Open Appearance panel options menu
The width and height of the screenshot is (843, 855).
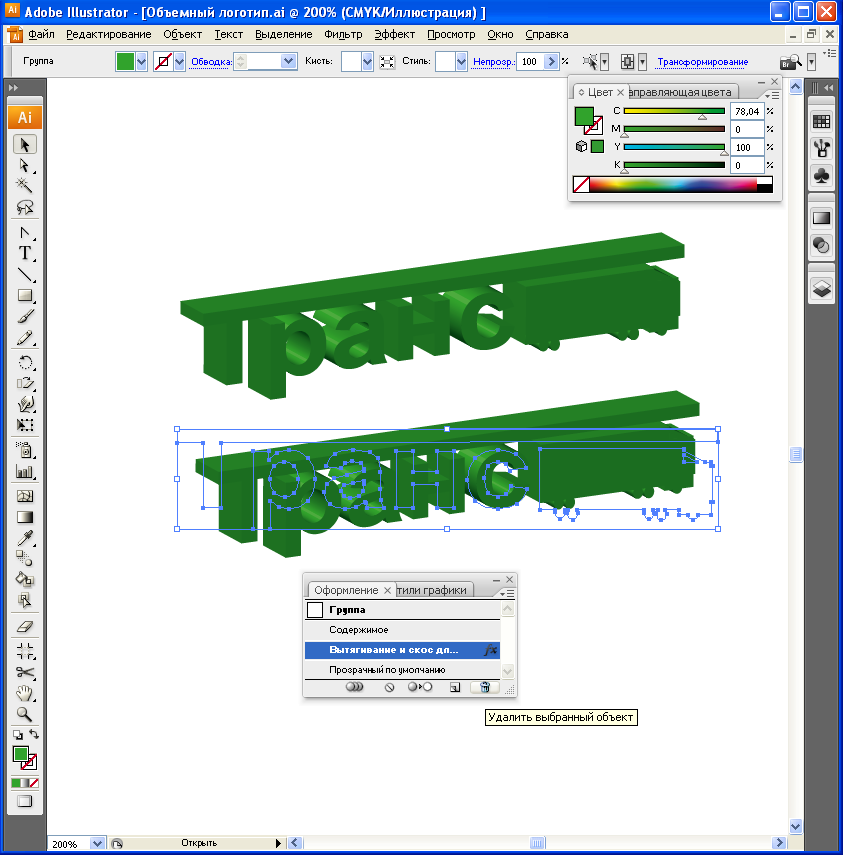[508, 593]
